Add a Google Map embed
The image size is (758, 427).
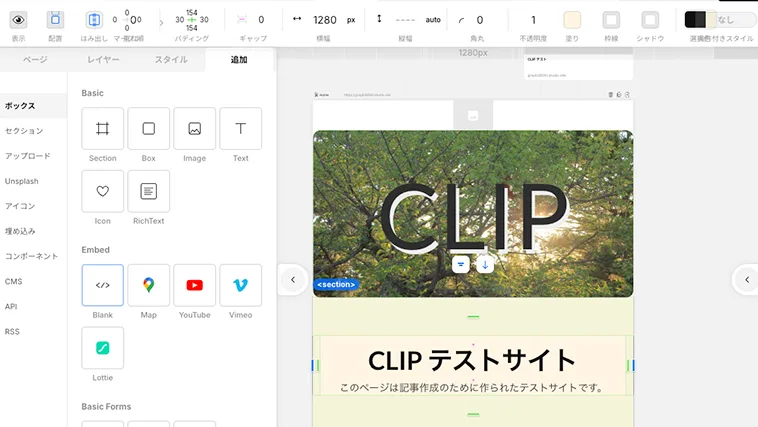point(148,285)
